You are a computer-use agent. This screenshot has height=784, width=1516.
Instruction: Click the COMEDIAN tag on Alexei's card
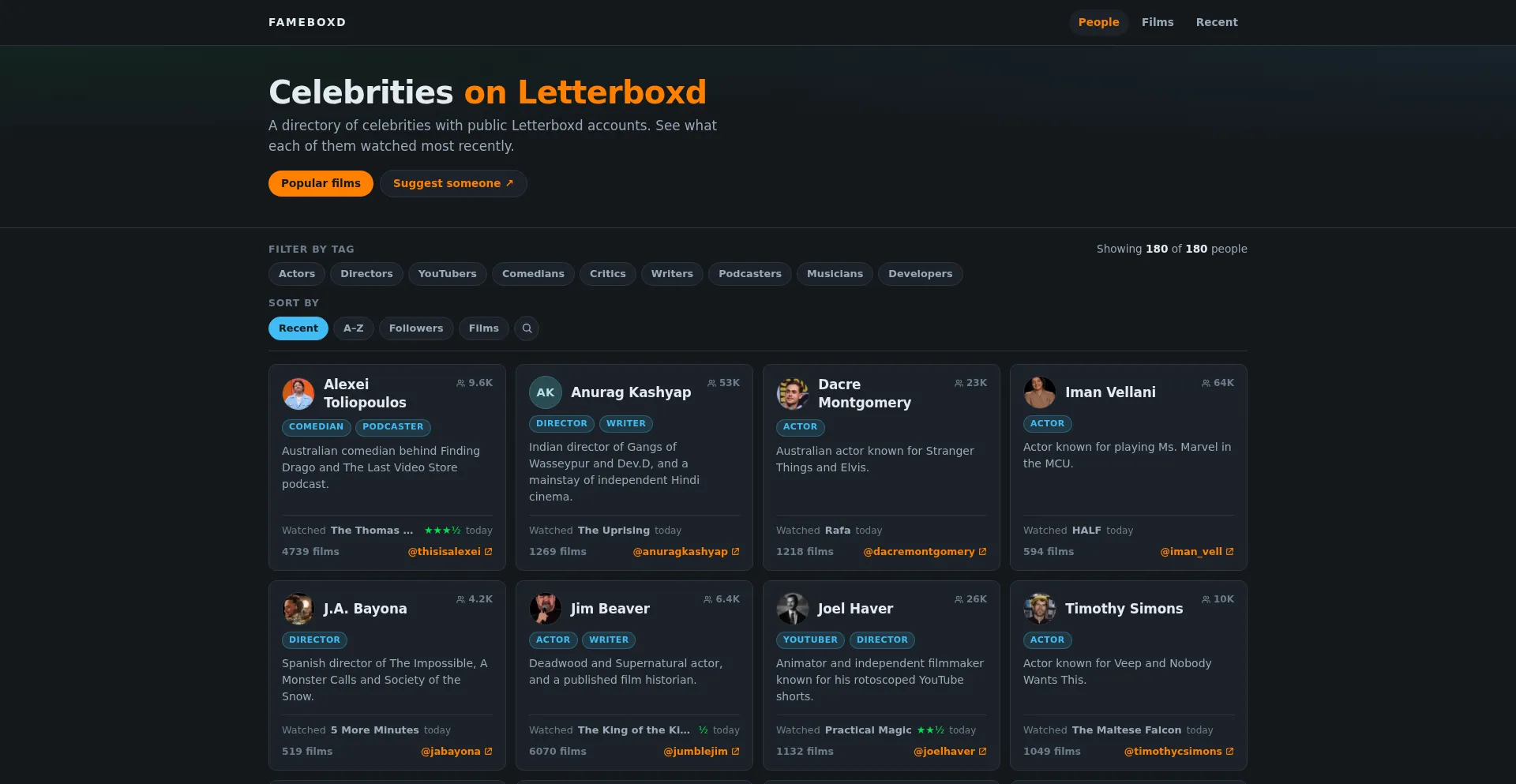(x=316, y=427)
